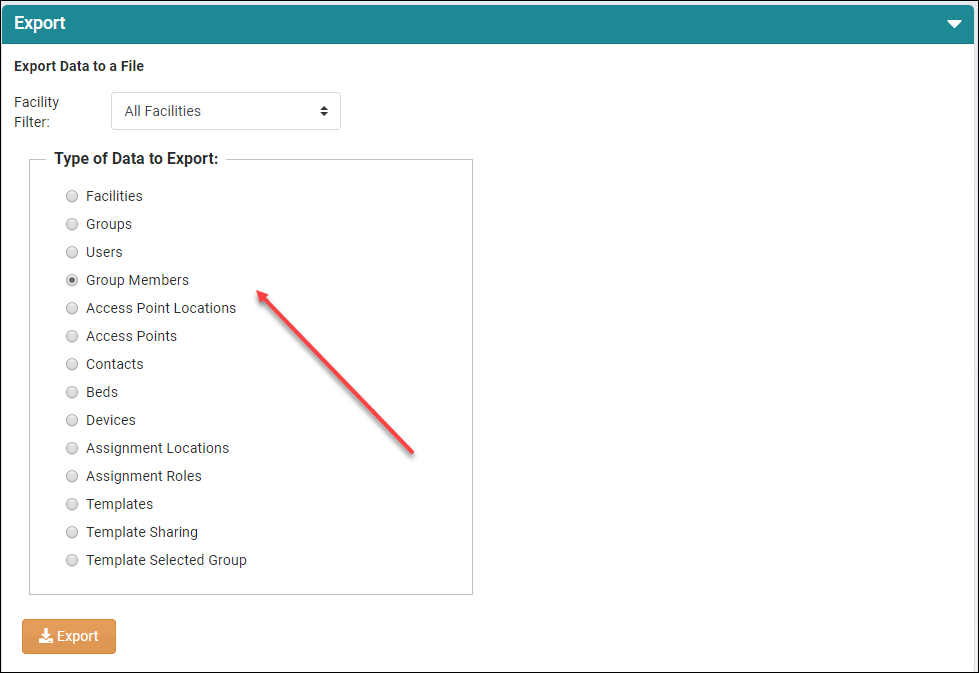Choose Users as export data type
Viewport: 979px width, 673px height.
tap(72, 252)
